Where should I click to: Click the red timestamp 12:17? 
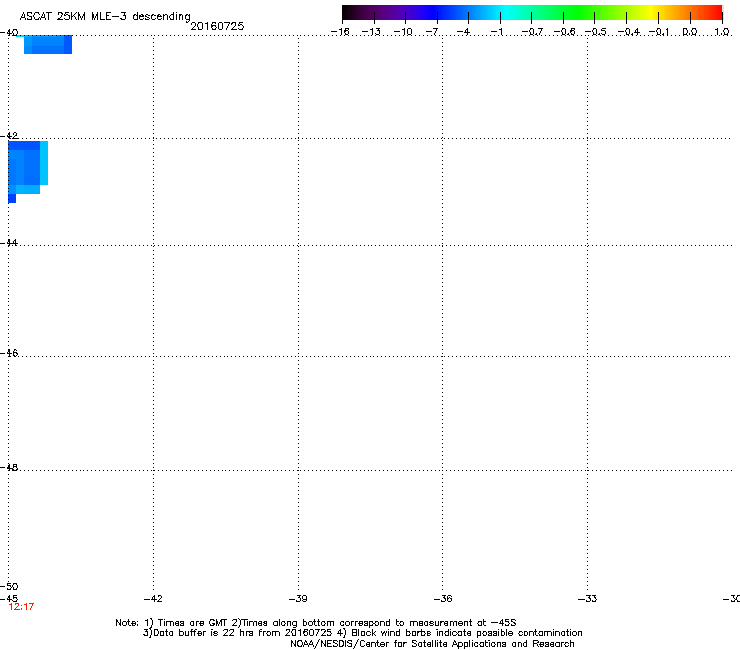[x=21, y=607]
